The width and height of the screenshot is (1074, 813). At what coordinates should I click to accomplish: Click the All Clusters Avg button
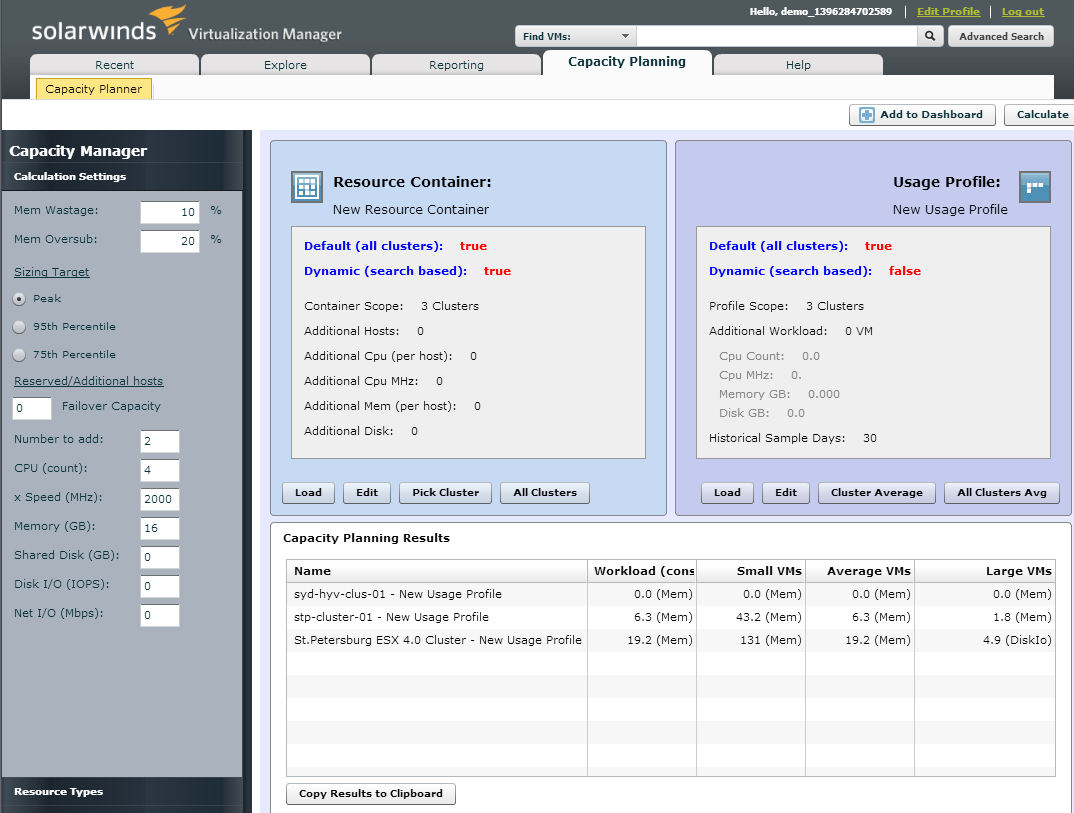click(x=1001, y=493)
